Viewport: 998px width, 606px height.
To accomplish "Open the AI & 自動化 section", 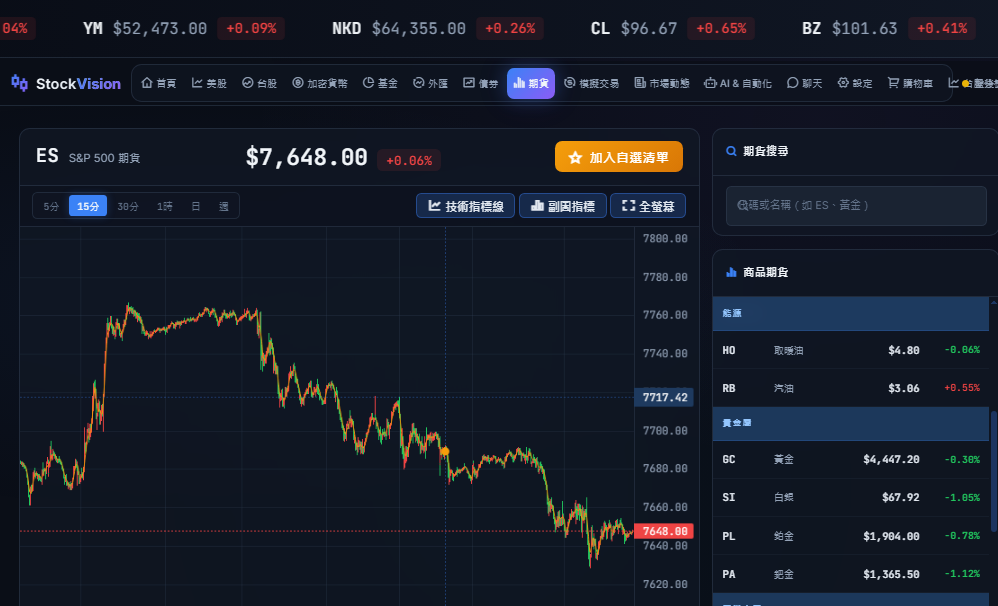I will point(738,83).
